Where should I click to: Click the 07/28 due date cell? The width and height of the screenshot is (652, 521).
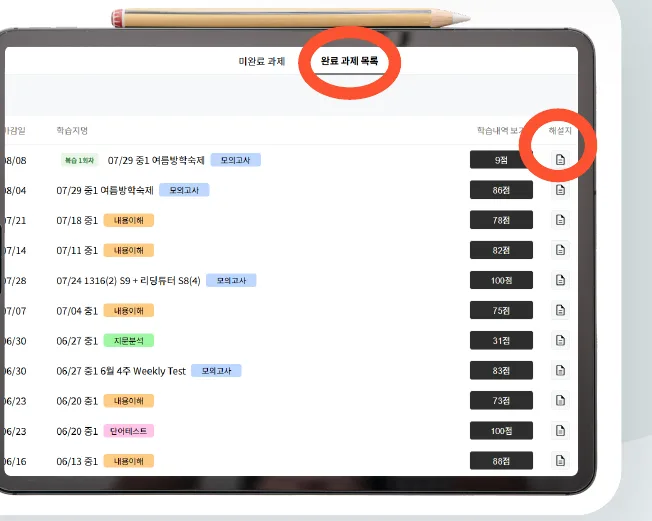[15, 281]
